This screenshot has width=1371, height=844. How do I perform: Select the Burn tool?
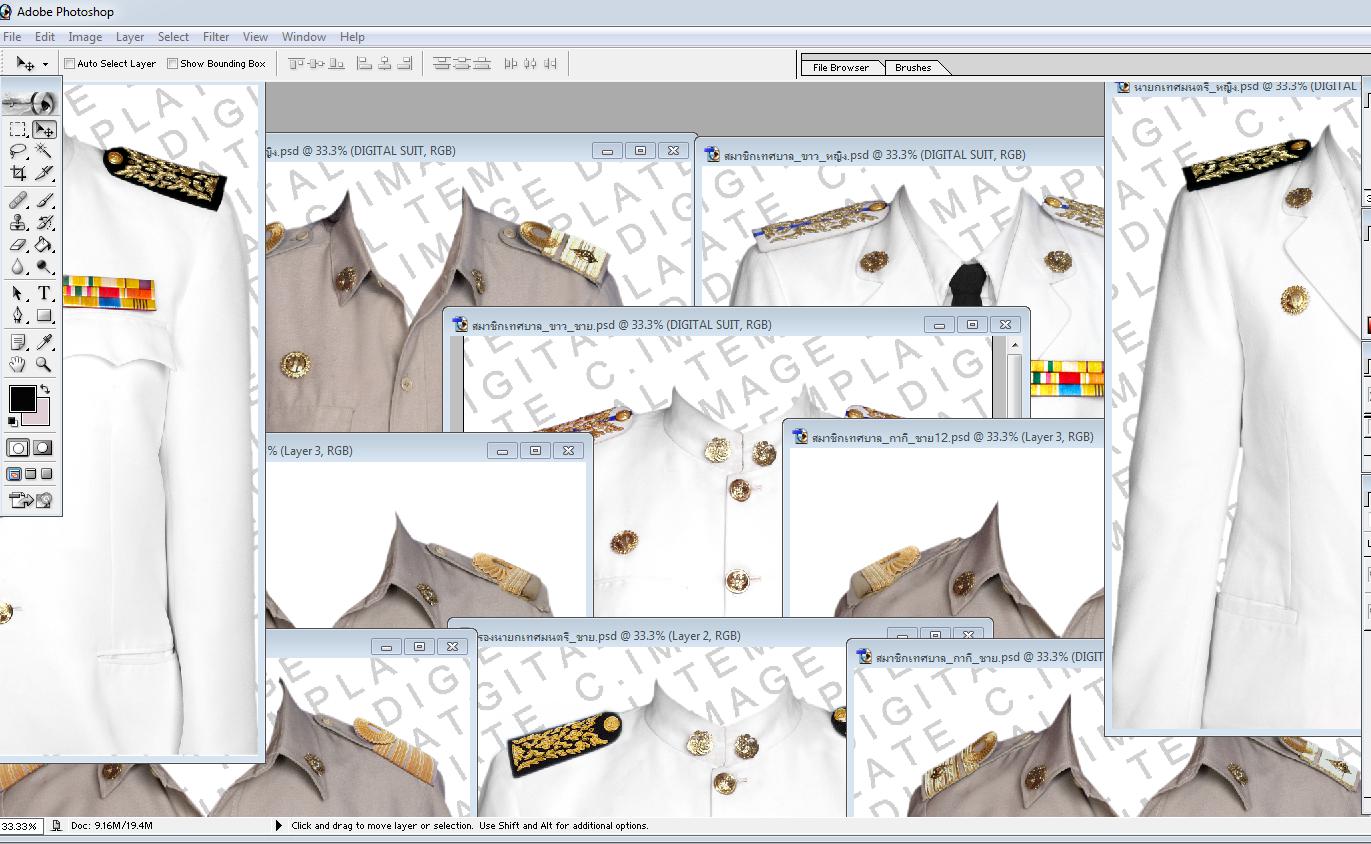[44, 266]
